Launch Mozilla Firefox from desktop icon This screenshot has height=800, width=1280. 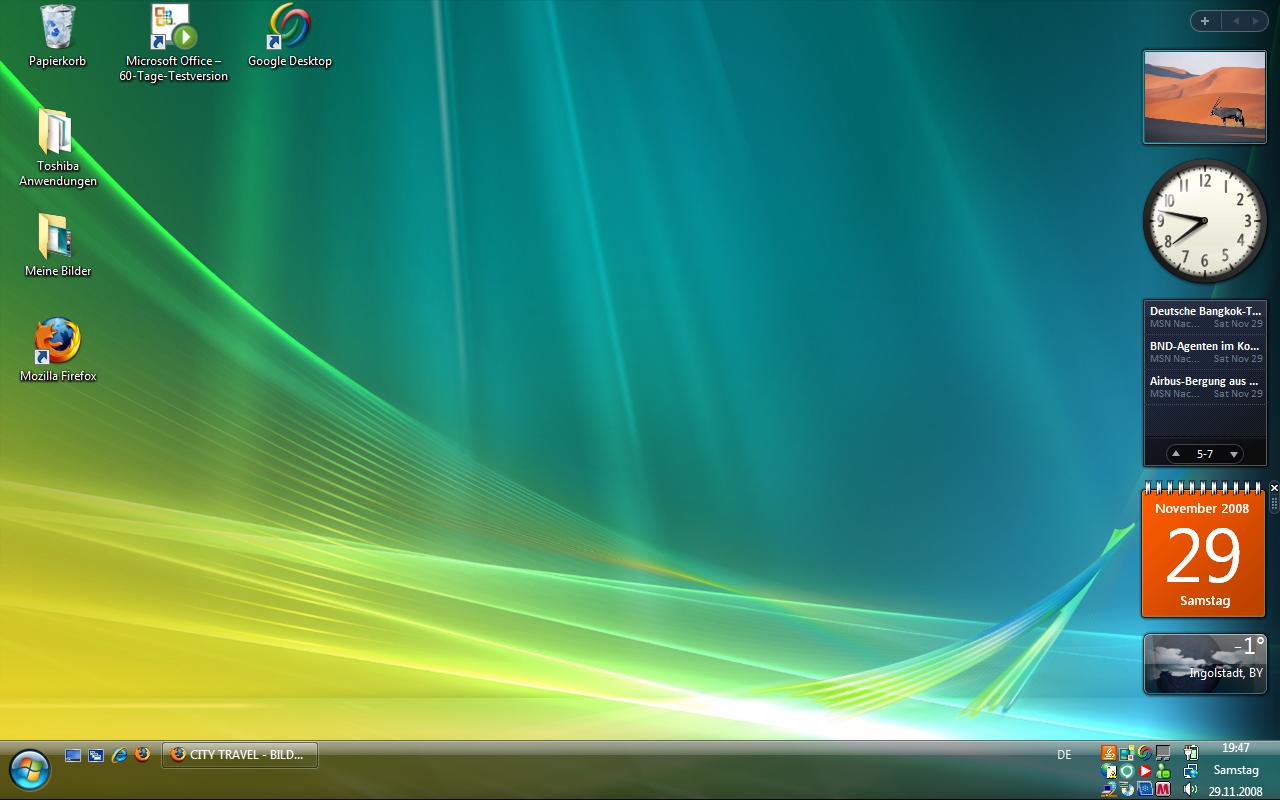(57, 343)
